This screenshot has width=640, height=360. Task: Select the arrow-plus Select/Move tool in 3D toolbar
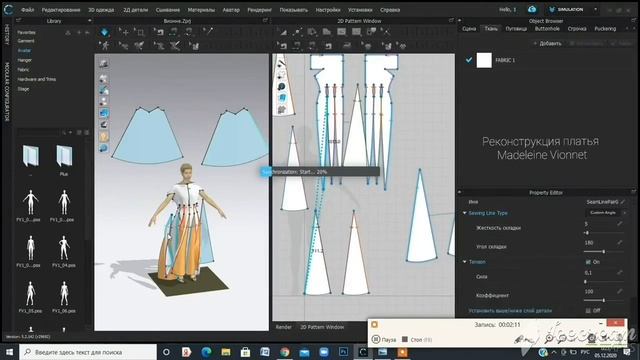coord(124,32)
